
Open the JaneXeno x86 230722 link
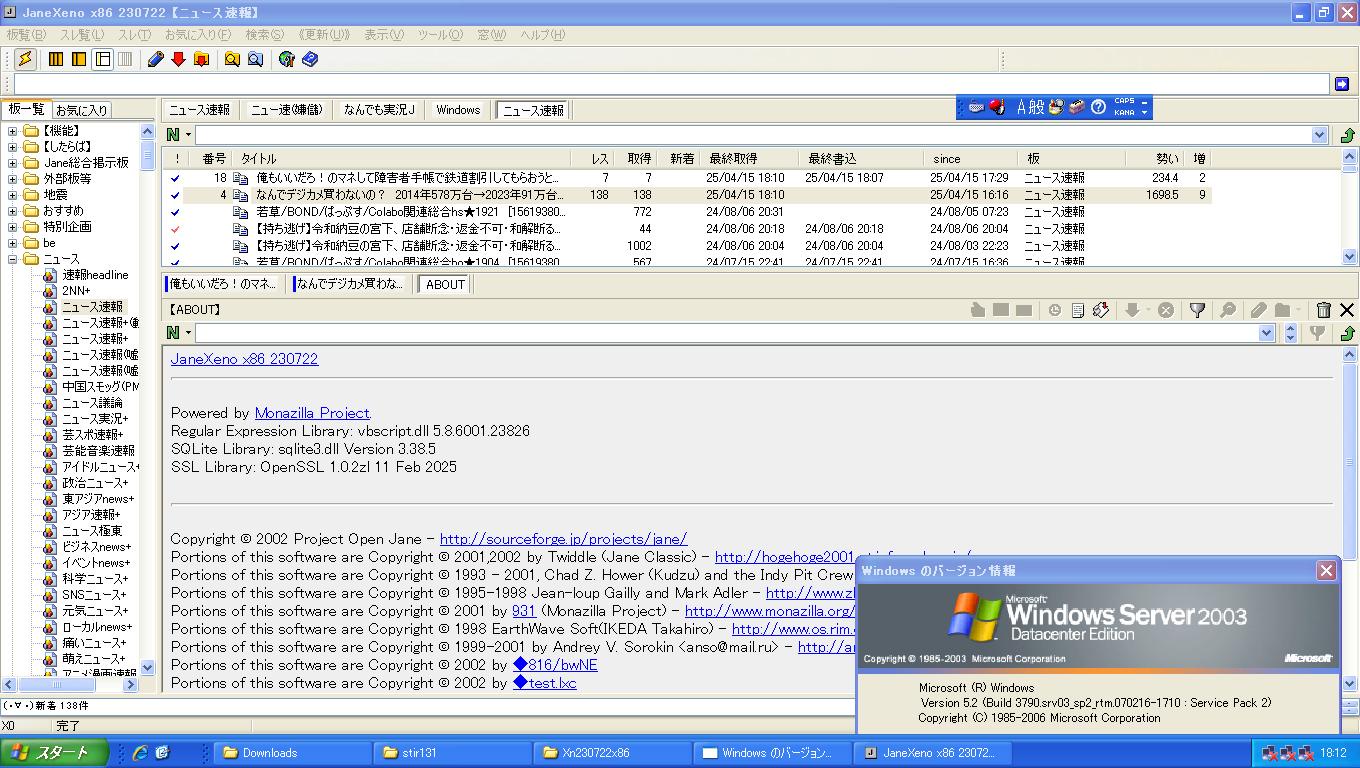[244, 359]
